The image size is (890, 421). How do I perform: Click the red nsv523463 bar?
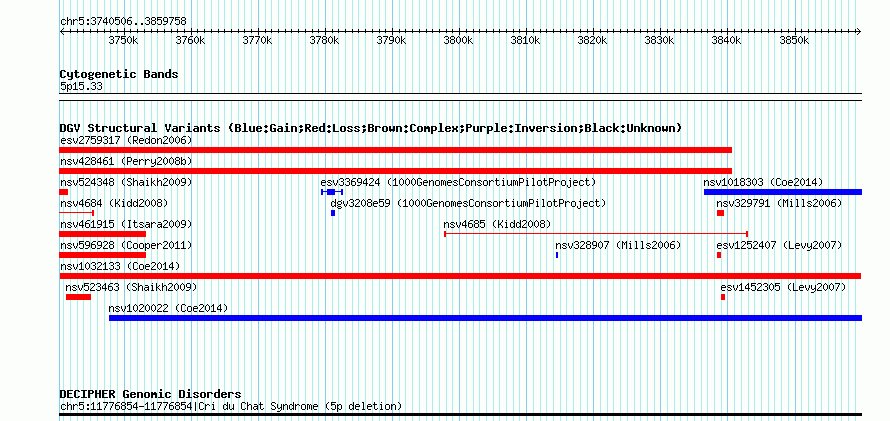pyautogui.click(x=78, y=297)
